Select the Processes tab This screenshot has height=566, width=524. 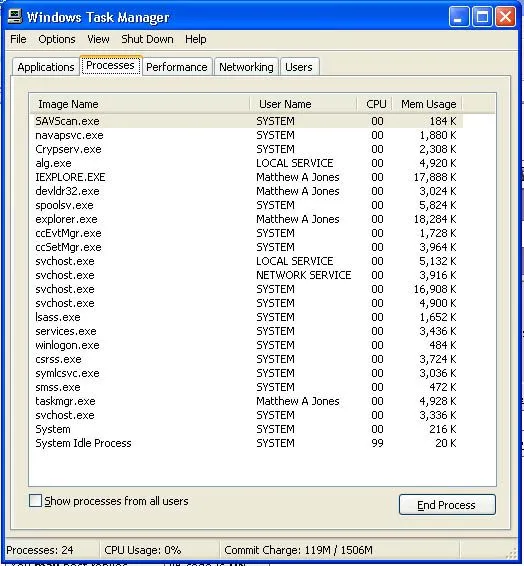click(110, 65)
